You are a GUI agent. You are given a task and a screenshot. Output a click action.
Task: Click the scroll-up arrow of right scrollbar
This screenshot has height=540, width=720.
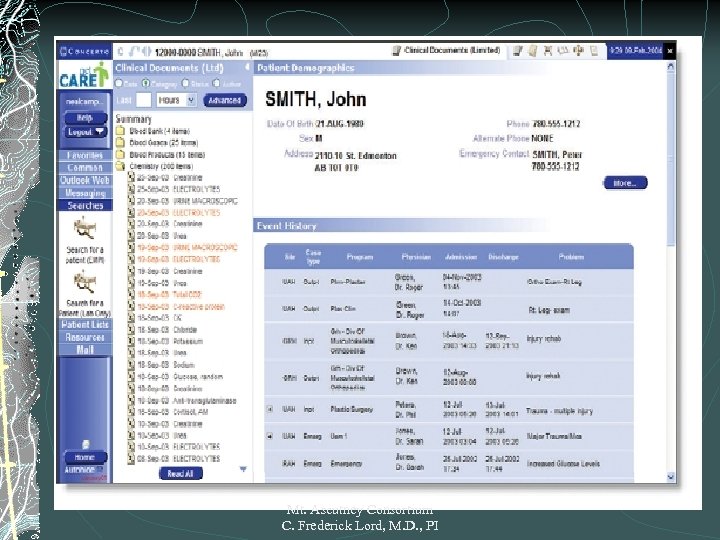[x=671, y=67]
